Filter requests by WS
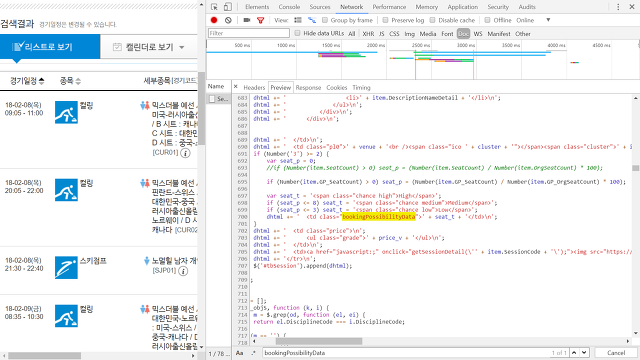 click(x=478, y=34)
